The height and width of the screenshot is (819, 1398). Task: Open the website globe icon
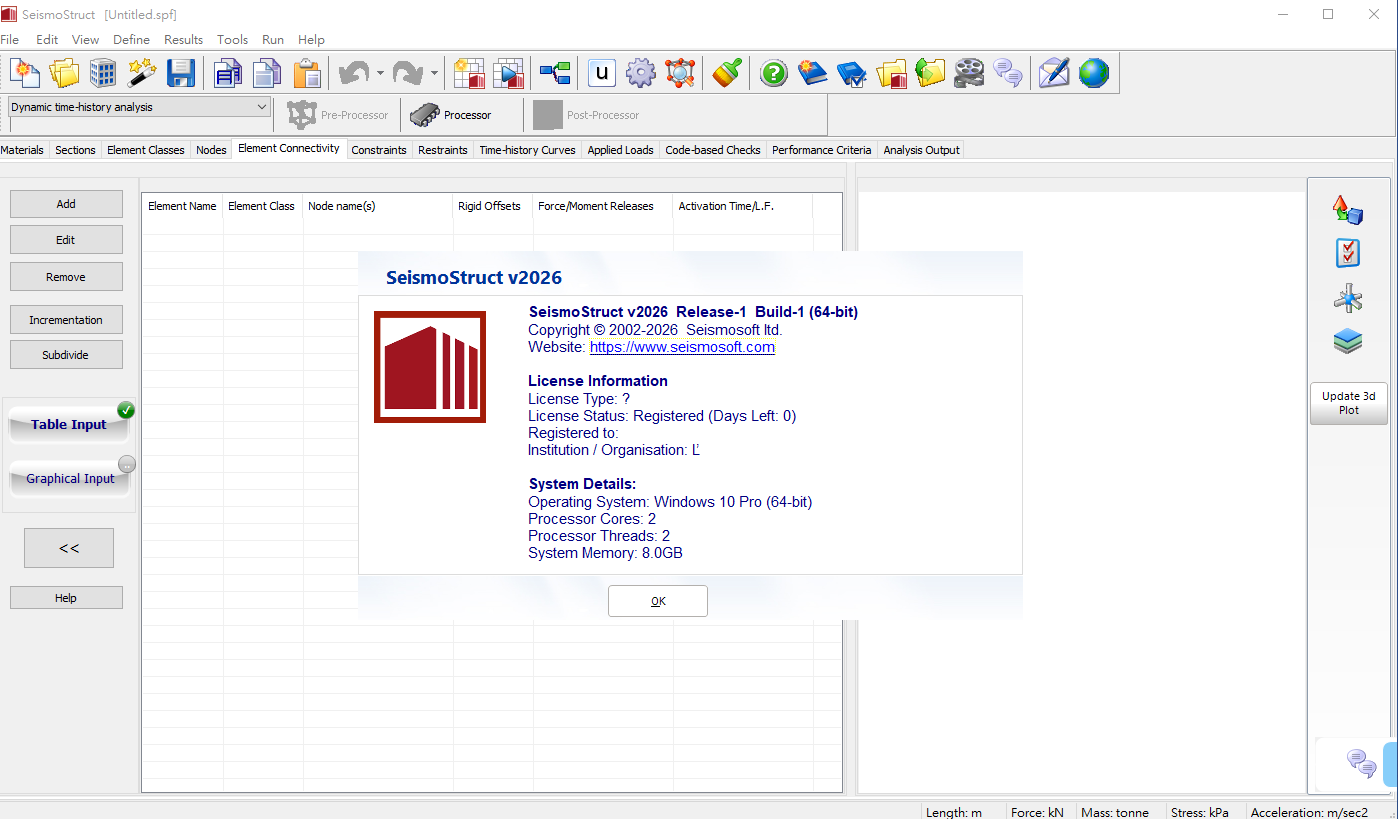[1093, 73]
